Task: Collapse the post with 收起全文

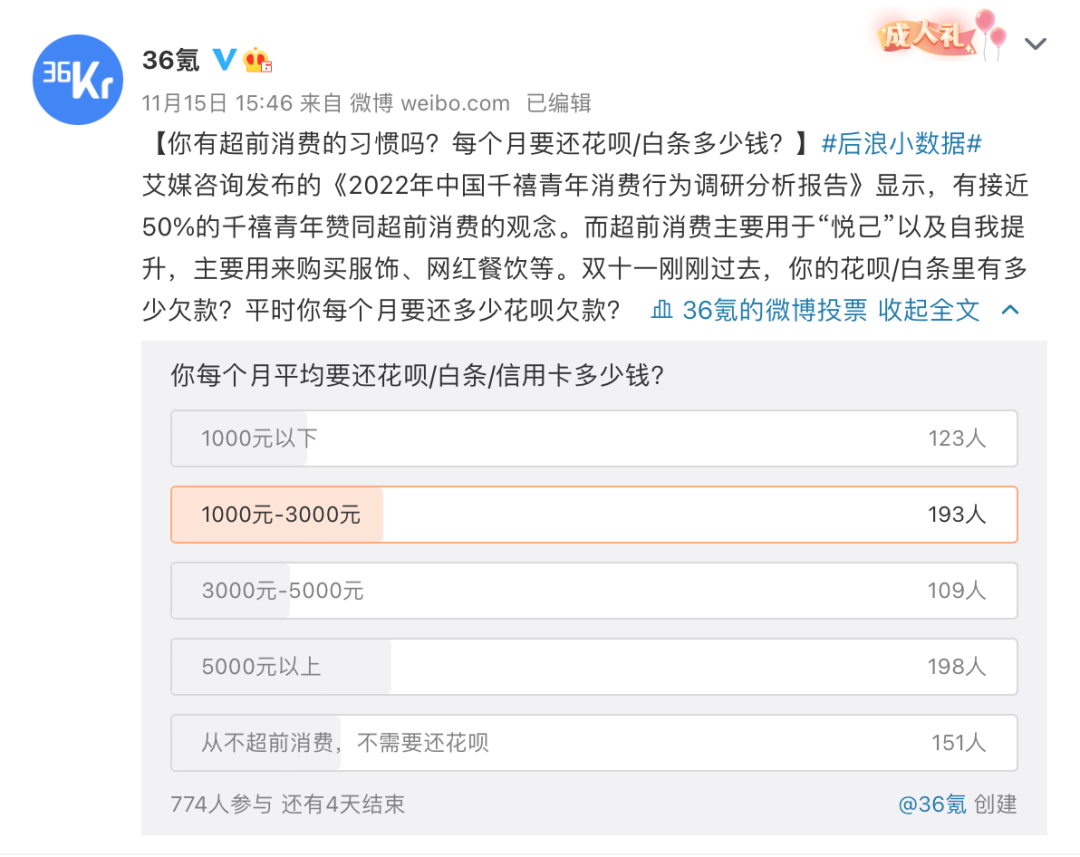Action: (928, 310)
